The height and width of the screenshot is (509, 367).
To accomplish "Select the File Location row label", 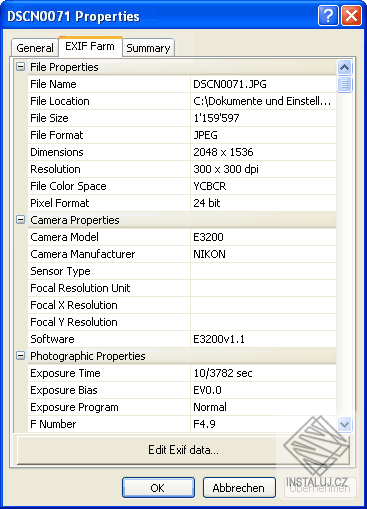I will (60, 101).
